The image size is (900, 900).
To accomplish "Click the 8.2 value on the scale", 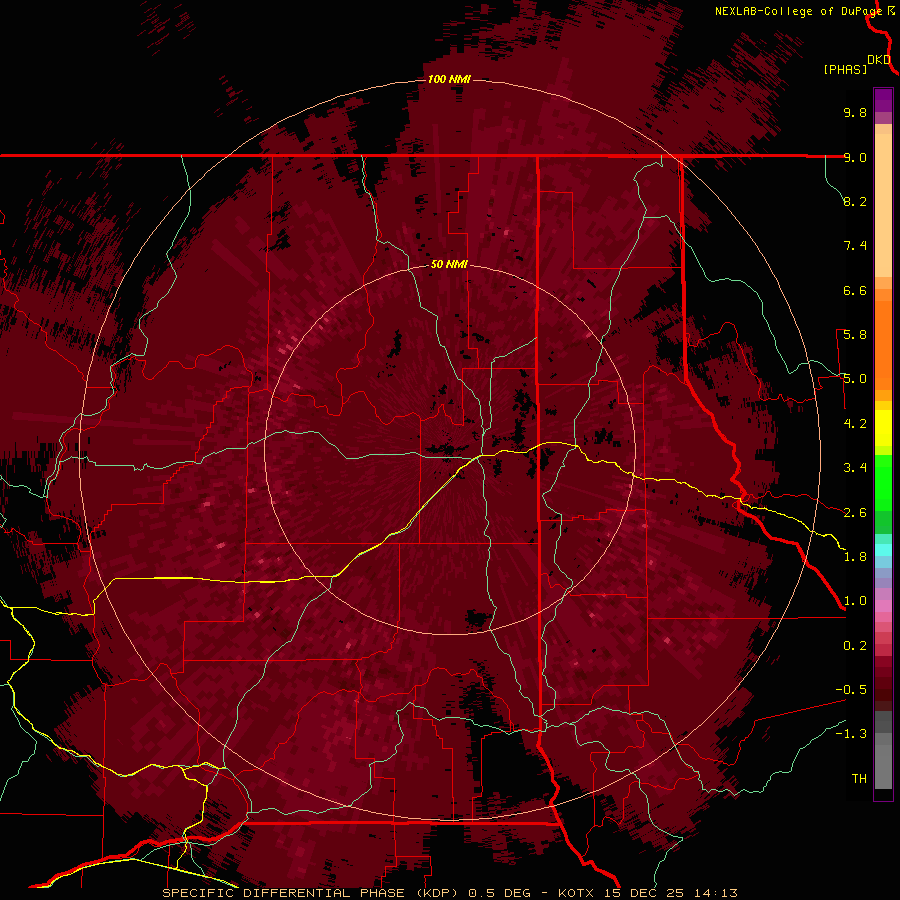I will [855, 201].
